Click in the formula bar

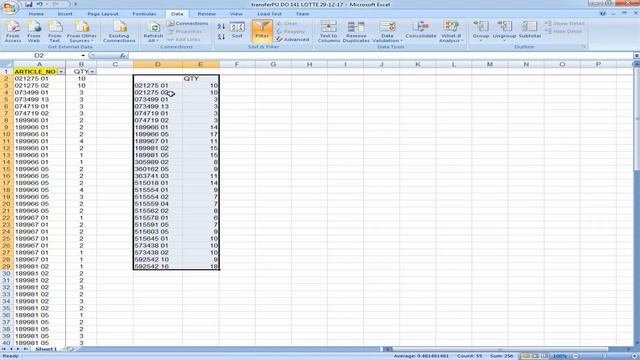[380, 56]
